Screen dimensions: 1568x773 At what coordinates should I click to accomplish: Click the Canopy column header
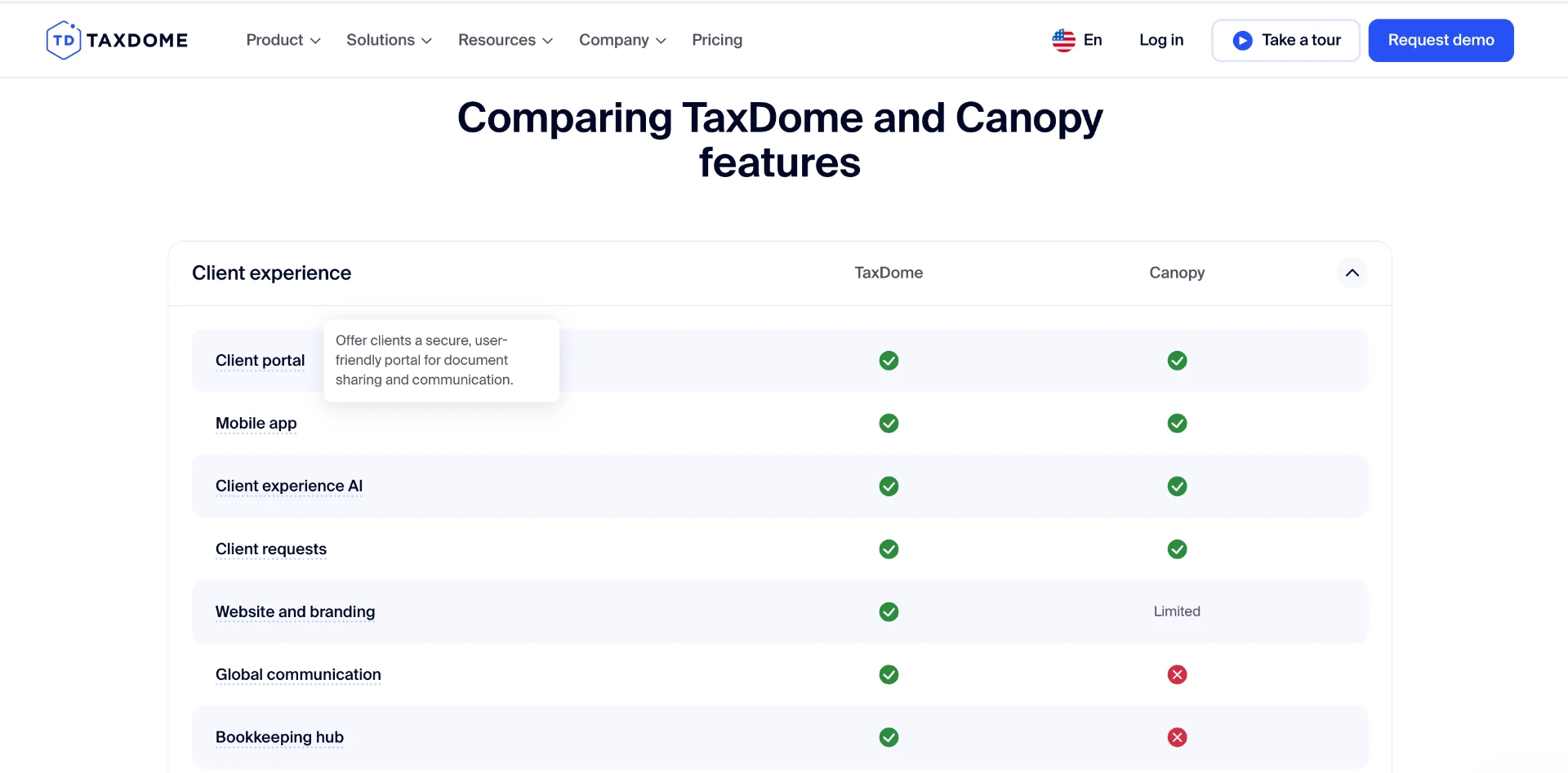(1177, 273)
